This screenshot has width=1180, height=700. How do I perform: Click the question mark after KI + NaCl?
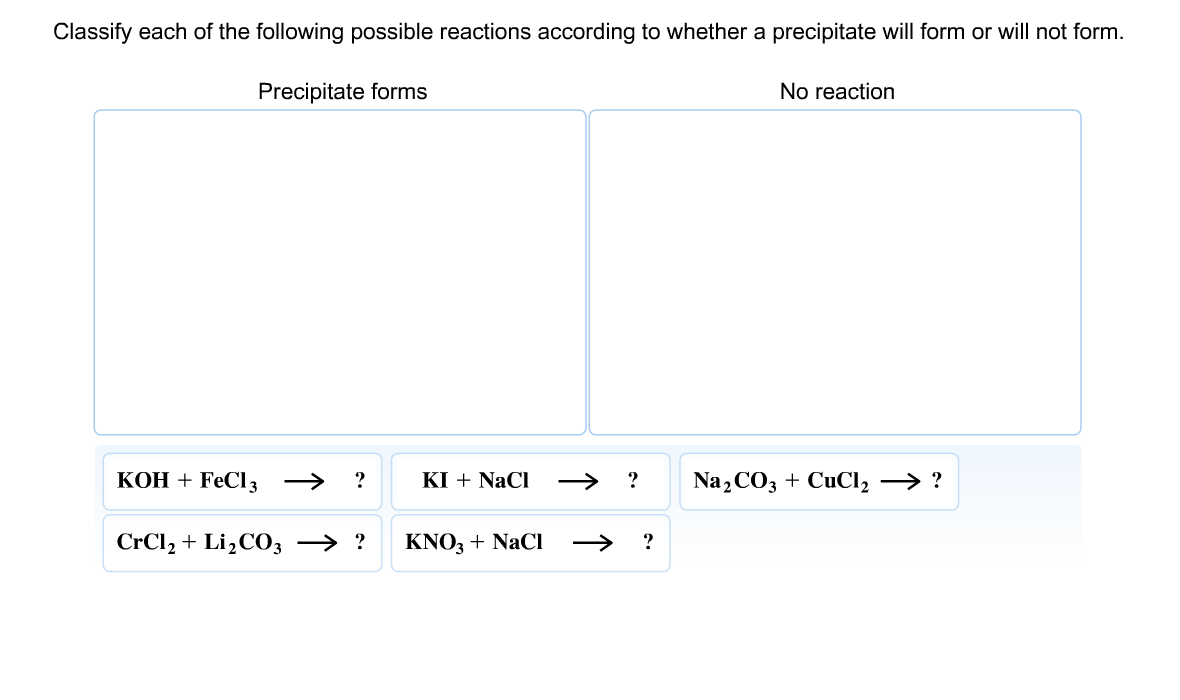(x=633, y=481)
